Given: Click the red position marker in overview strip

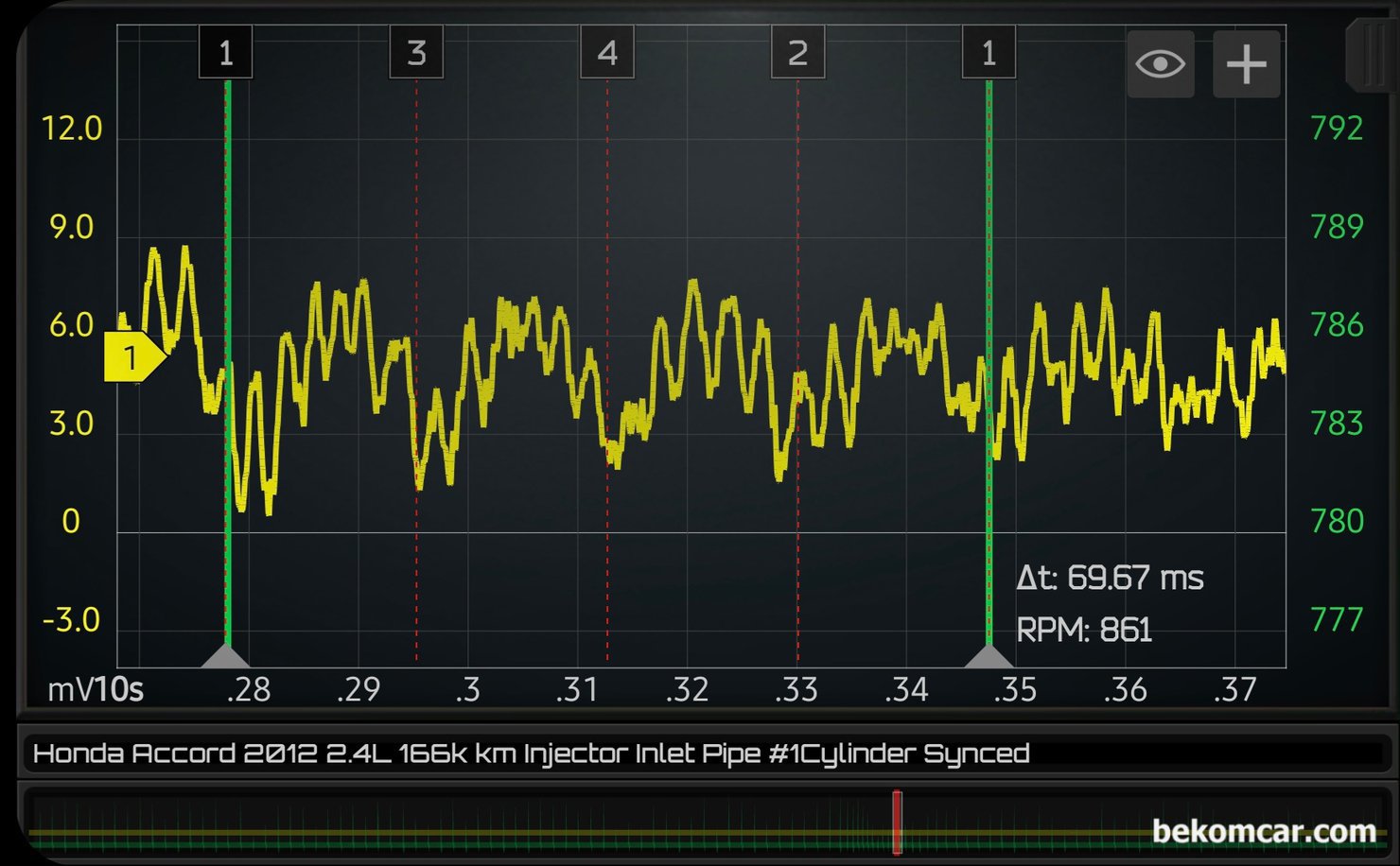Looking at the screenshot, I should [x=897, y=822].
